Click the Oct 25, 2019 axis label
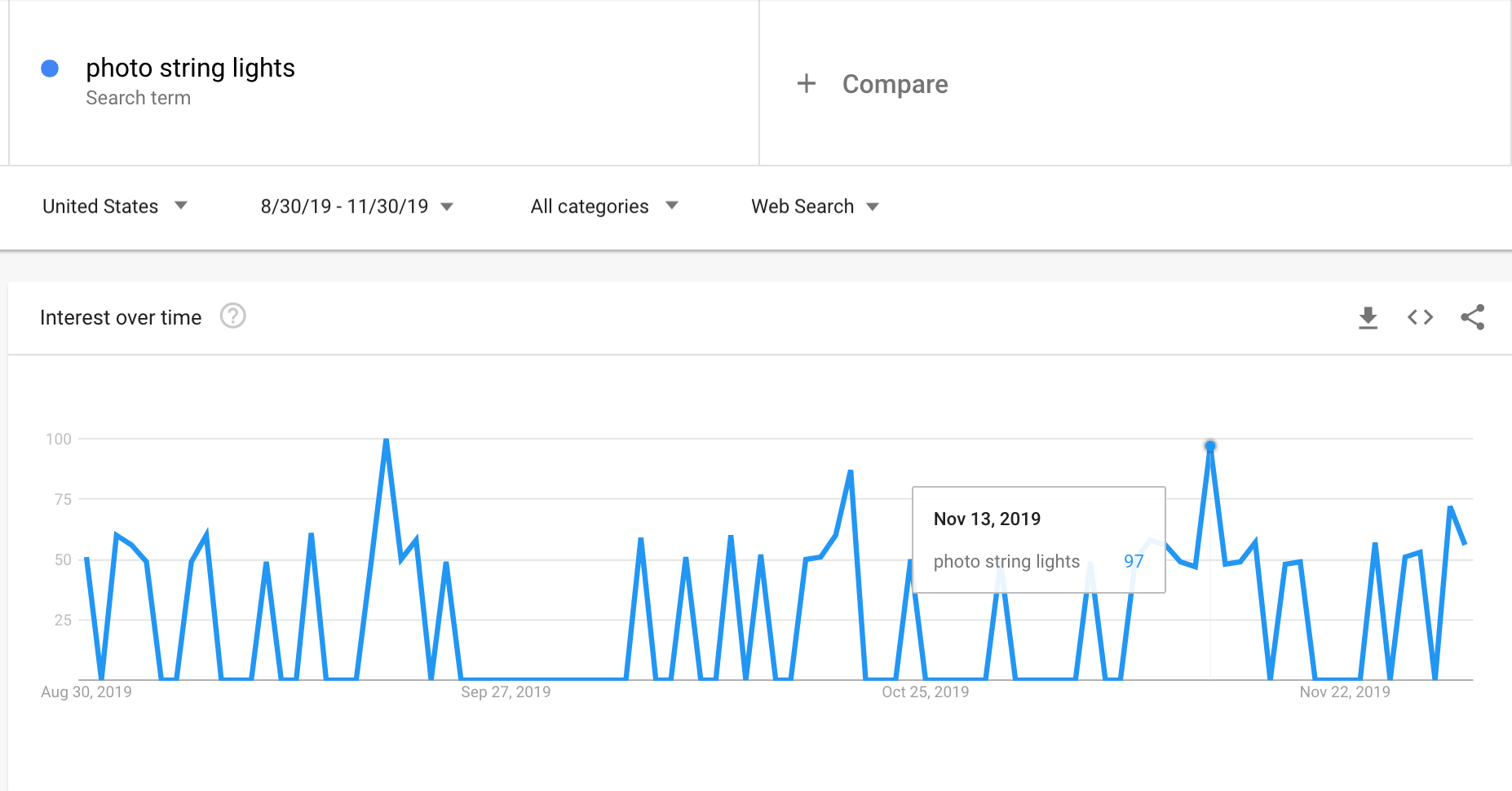Screen dimensions: 1512x791 click(925, 692)
